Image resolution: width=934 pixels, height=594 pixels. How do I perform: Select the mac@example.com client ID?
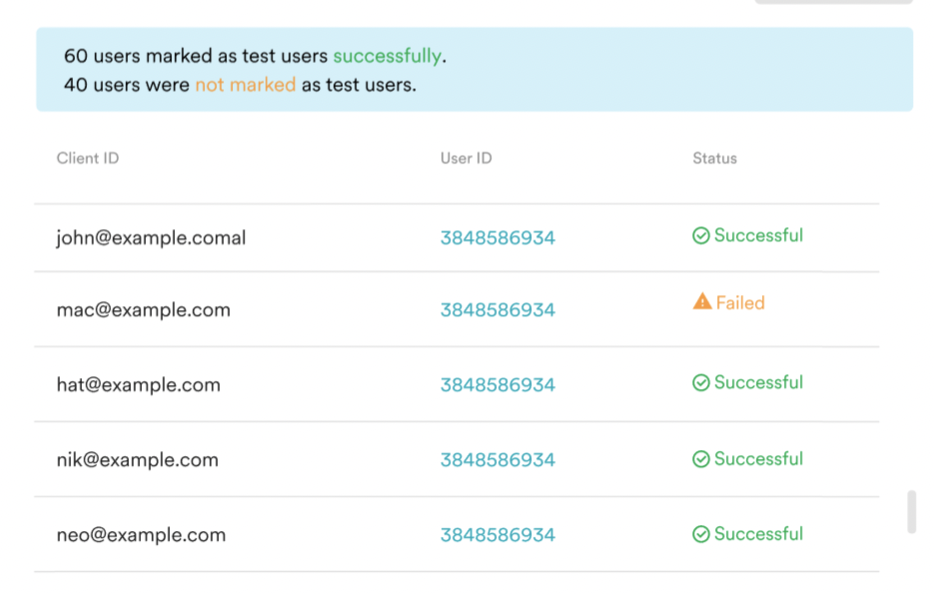[143, 310]
